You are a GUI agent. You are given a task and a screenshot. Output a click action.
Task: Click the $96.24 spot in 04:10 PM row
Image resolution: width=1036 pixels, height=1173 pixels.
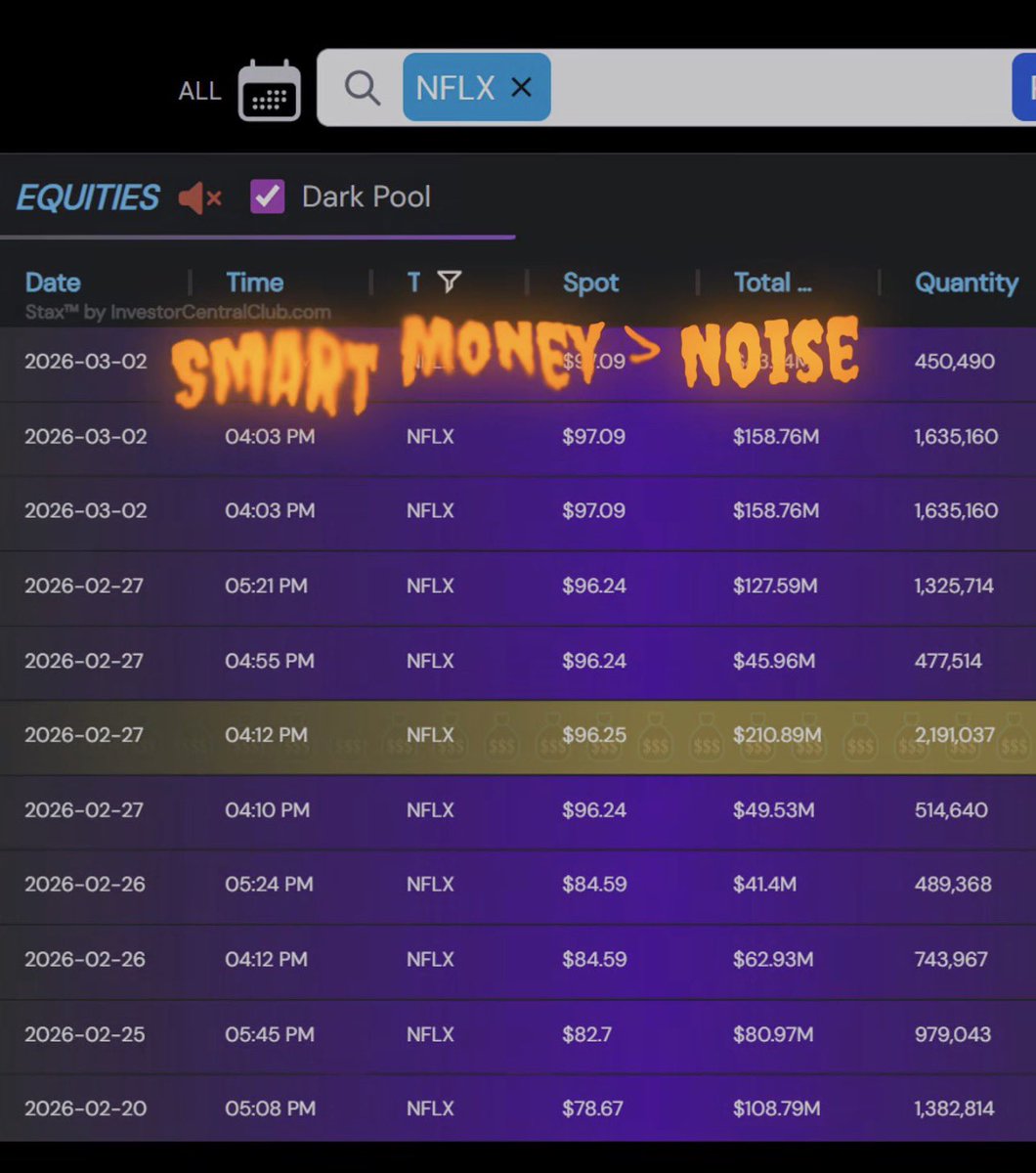pos(594,809)
